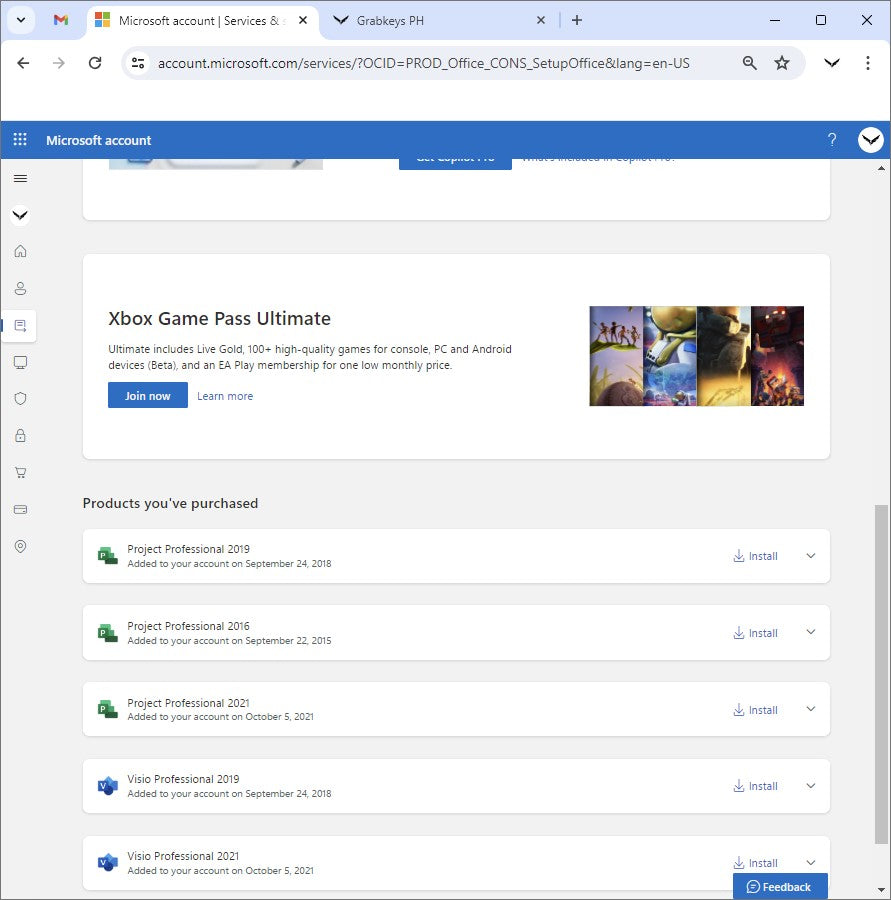Screen dimensions: 891x900
Task: Click the sidebar profile picture icon
Action: click(20, 215)
